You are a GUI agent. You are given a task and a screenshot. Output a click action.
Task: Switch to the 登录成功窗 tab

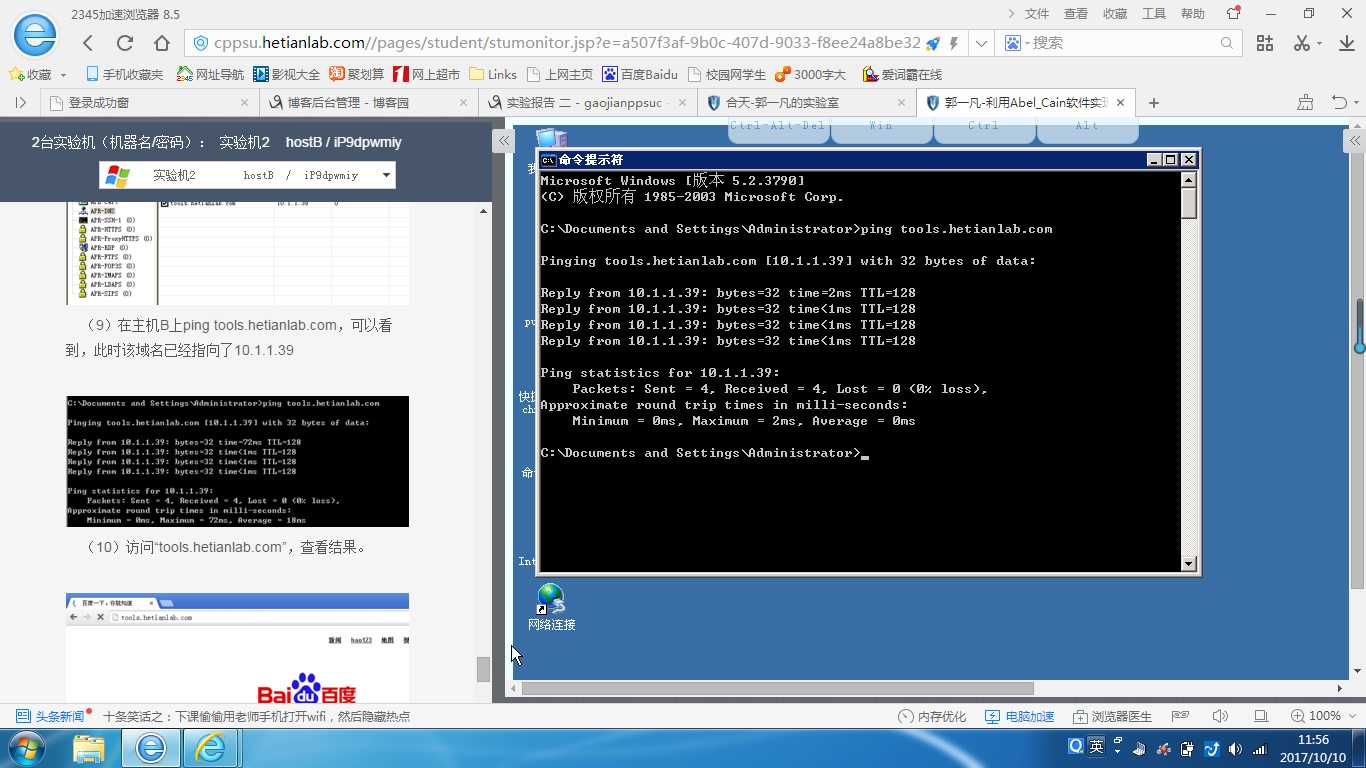point(148,102)
